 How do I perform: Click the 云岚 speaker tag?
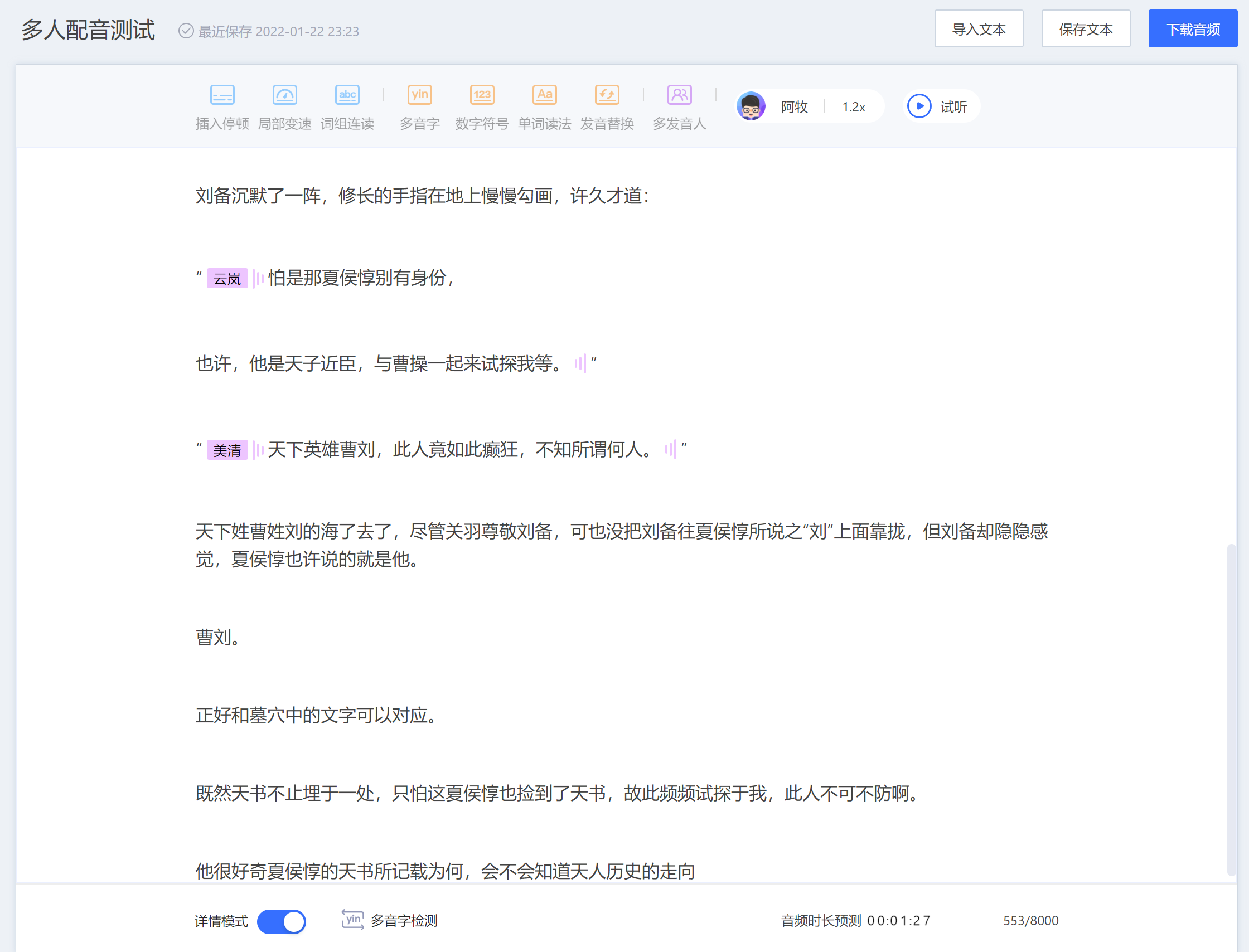pyautogui.click(x=227, y=278)
